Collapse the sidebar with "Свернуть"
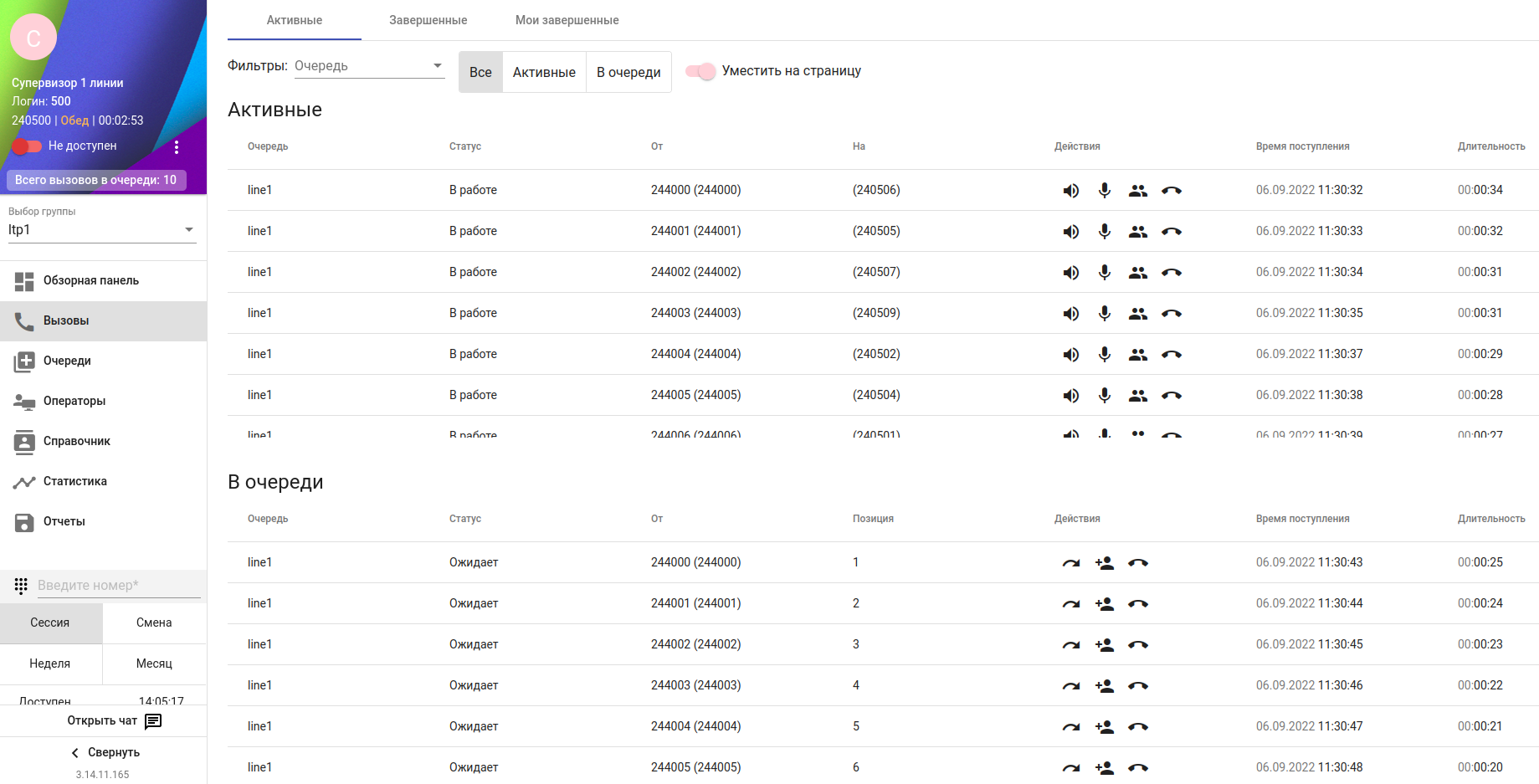Screen dimensions: 1539x784 104,752
